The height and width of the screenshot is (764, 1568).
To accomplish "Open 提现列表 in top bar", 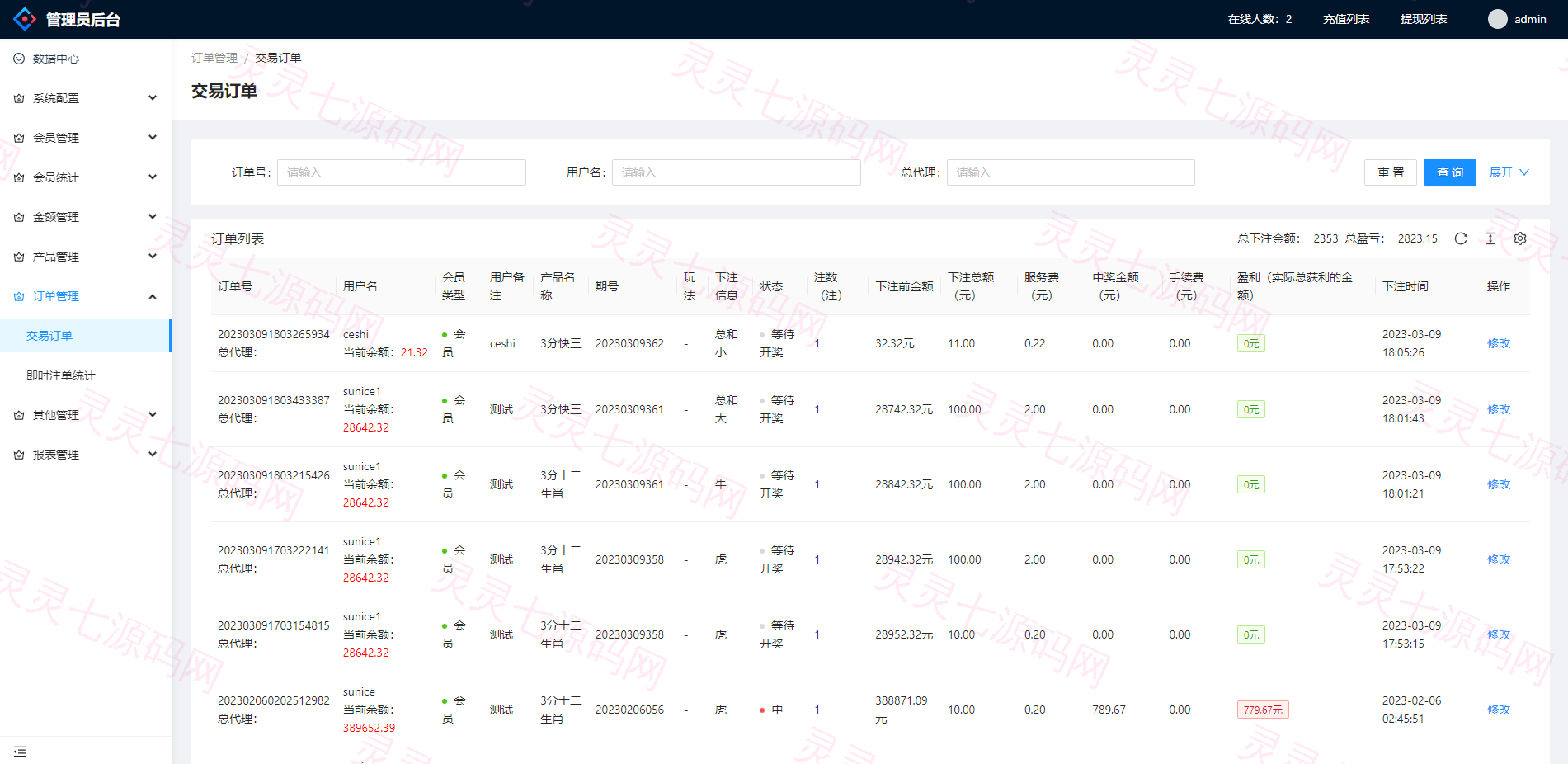I will tap(1424, 19).
